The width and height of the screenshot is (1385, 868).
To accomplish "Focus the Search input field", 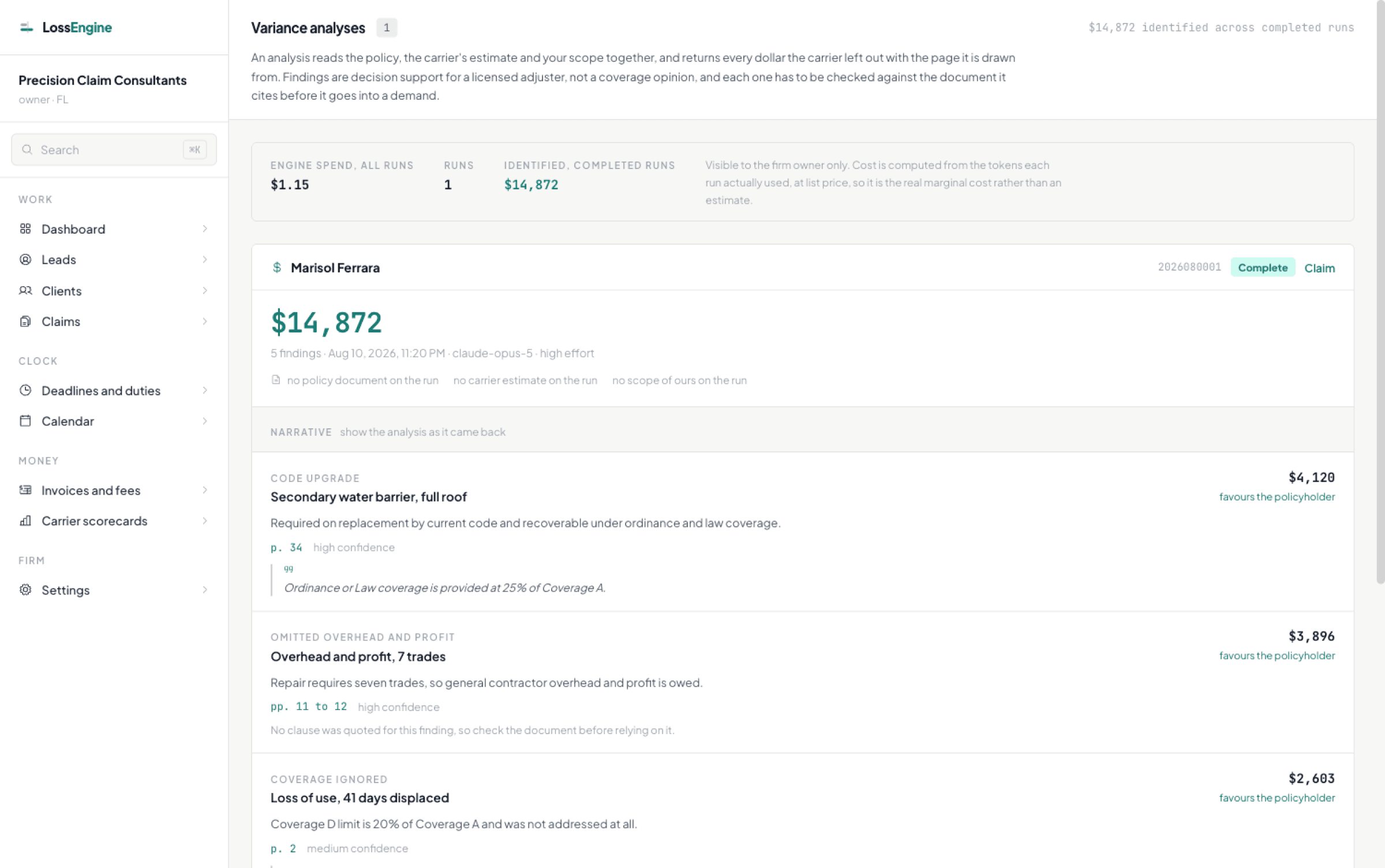I will coord(114,150).
